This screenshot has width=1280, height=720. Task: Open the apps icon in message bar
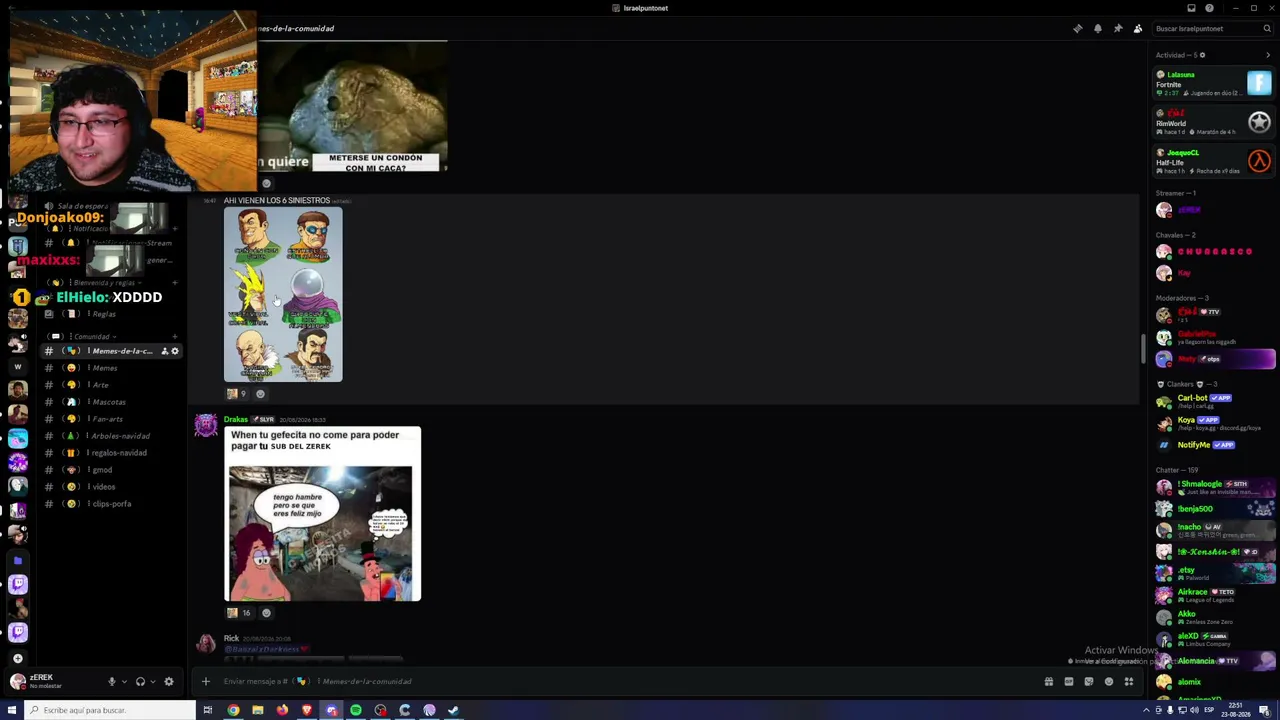(1128, 682)
